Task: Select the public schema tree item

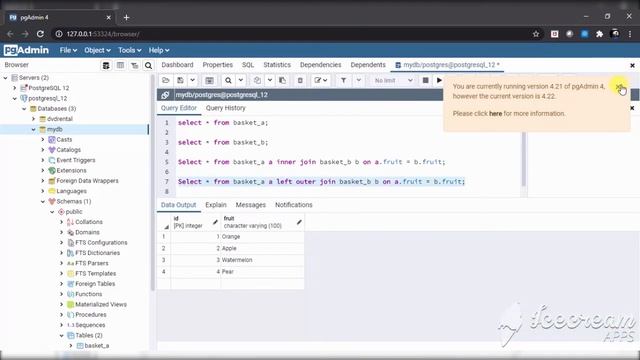Action: 74,212
